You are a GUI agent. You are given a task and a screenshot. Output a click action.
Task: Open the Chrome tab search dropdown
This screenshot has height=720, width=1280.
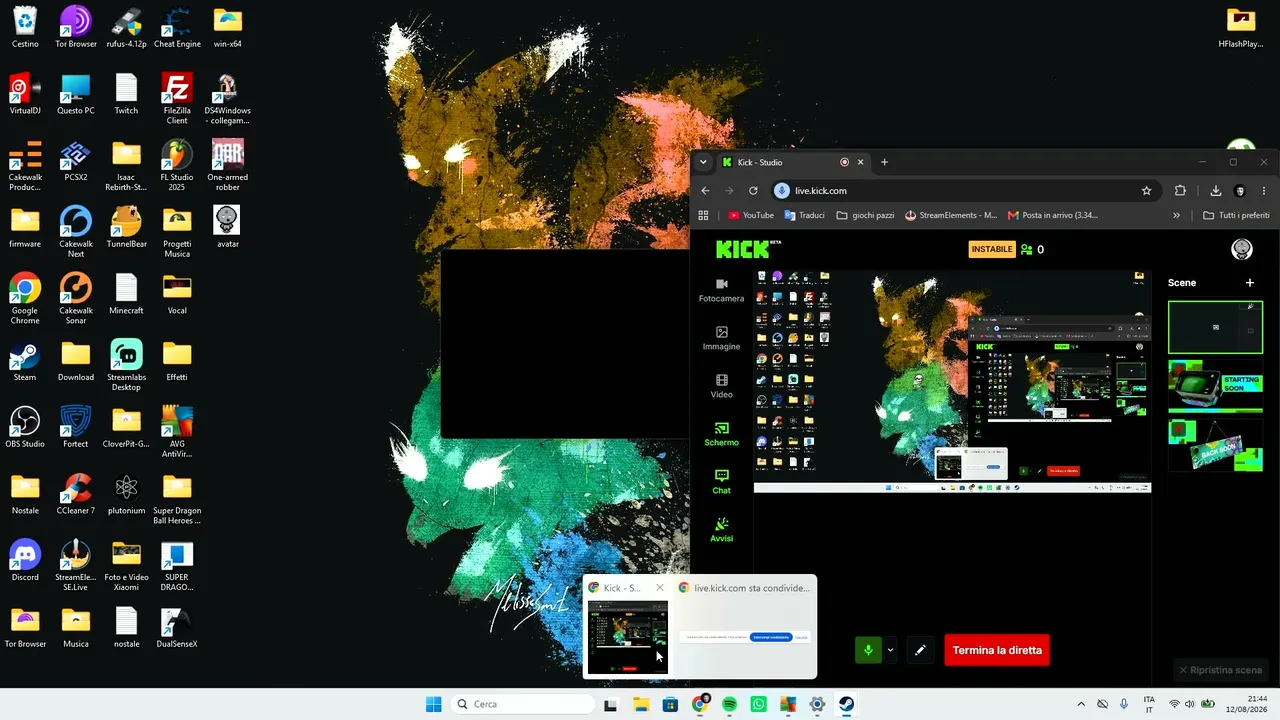pyautogui.click(x=703, y=162)
